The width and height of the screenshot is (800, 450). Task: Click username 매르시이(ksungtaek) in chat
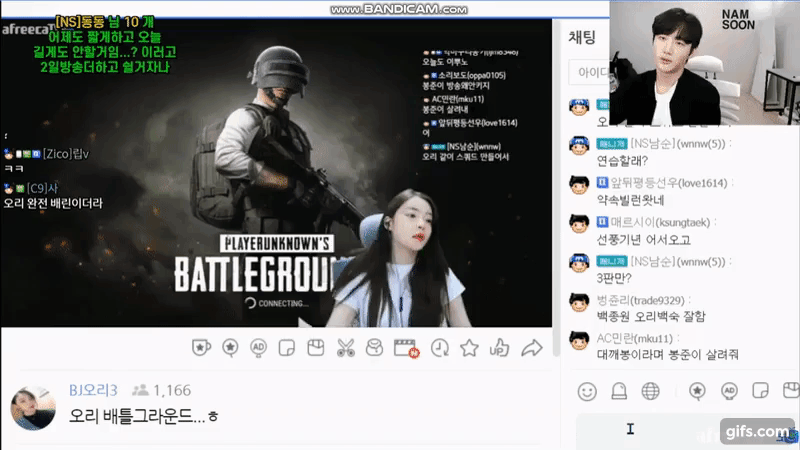(660, 222)
